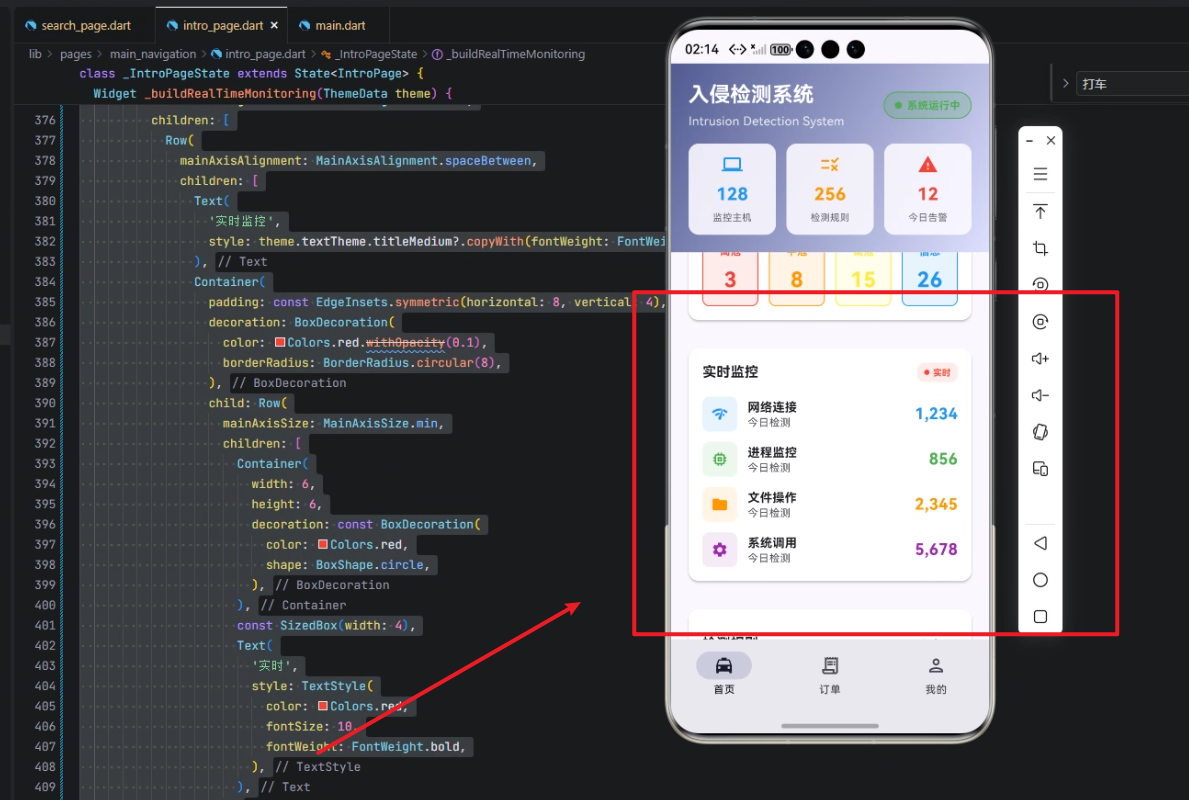Viewport: 1189px width, 800px height.
Task: Open the lib breadcrumb
Action: 35,54
